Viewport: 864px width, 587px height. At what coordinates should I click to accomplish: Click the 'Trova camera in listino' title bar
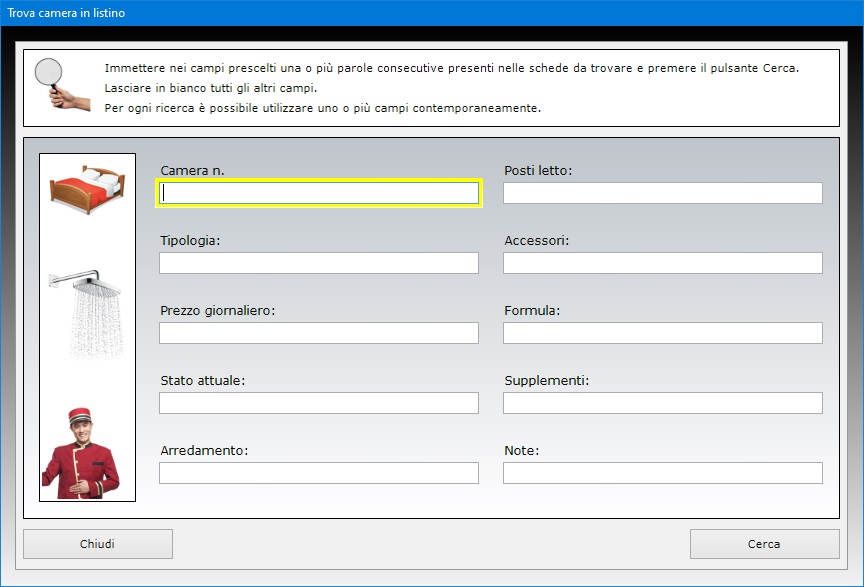tap(432, 13)
